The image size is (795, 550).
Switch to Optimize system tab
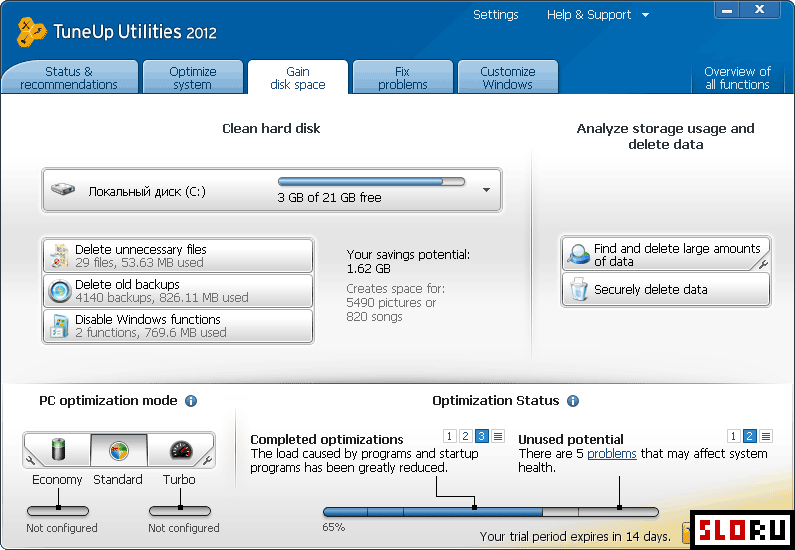click(193, 78)
